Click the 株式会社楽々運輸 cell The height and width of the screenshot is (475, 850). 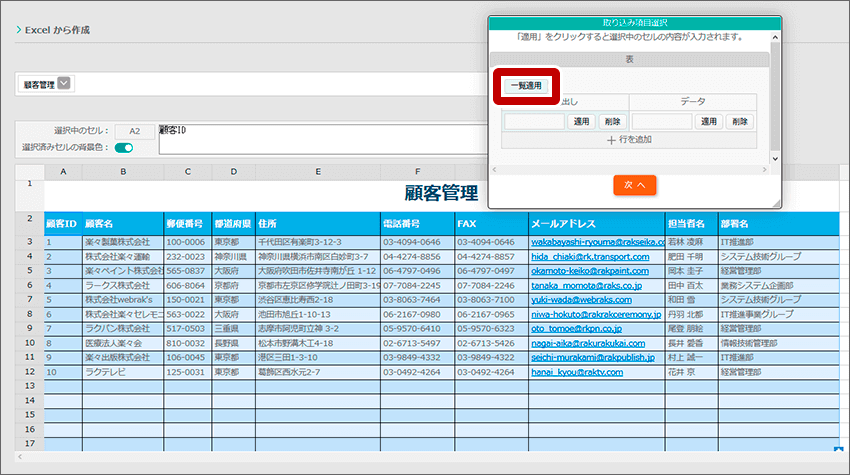tap(123, 256)
